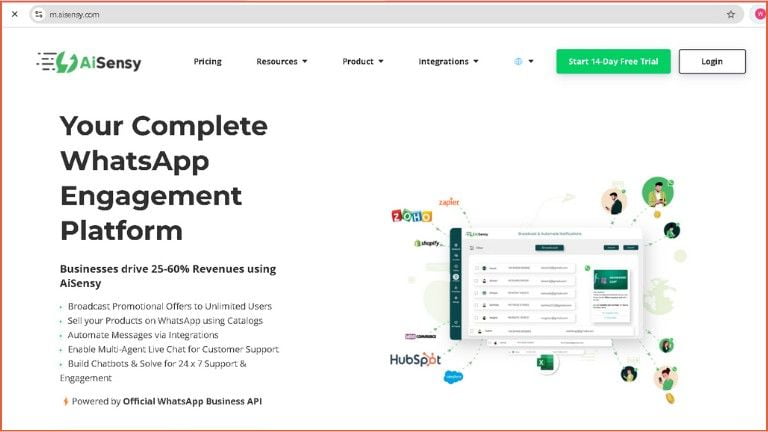Viewport: 768px width, 432px height.
Task: Click 'Automate Messages via Integrations' bullet
Action: 143,335
